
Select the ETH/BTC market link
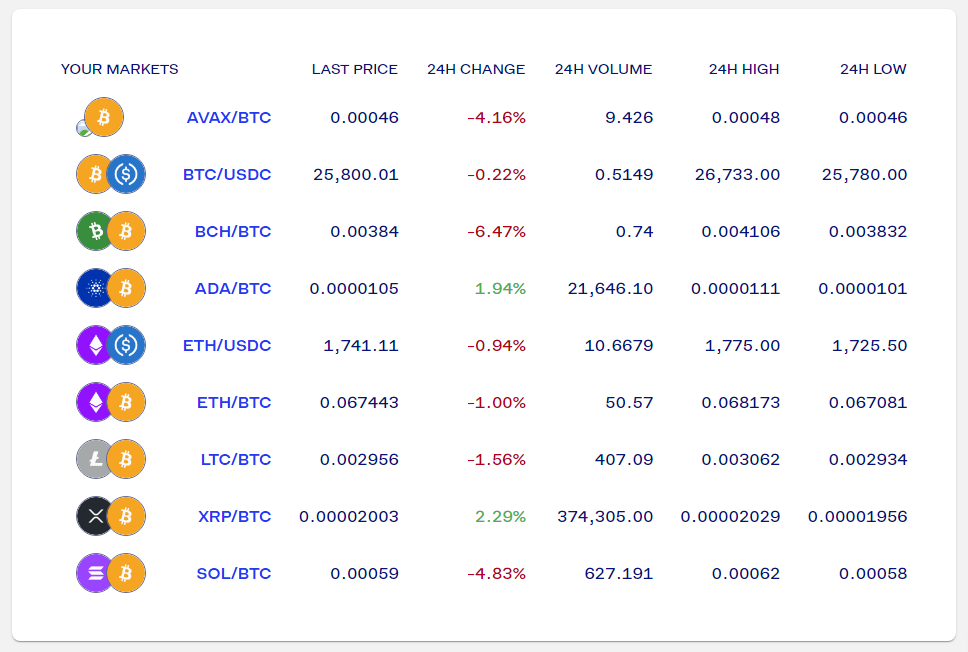point(234,403)
